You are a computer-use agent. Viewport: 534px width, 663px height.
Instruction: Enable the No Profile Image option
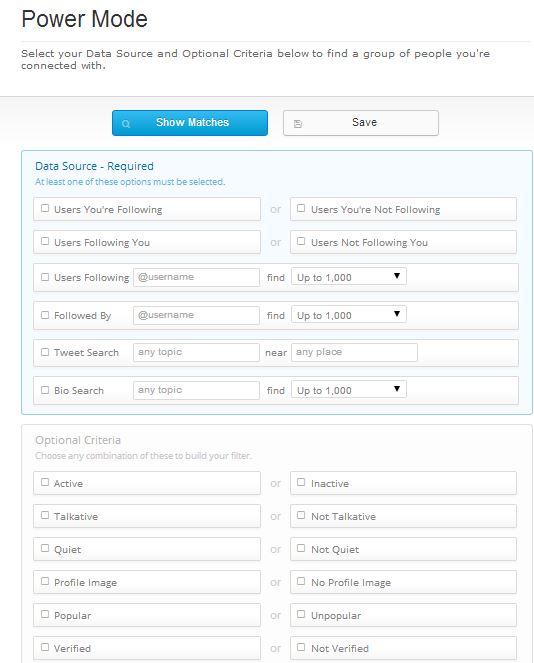301,581
